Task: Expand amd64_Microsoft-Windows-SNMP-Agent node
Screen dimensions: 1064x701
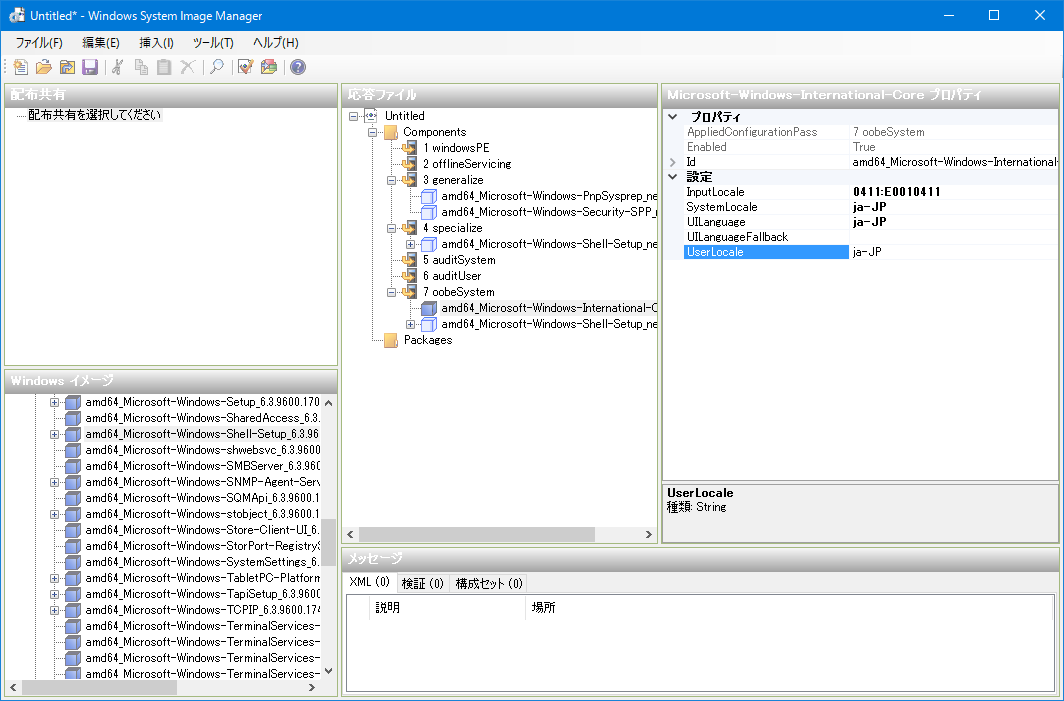Action: tap(54, 482)
